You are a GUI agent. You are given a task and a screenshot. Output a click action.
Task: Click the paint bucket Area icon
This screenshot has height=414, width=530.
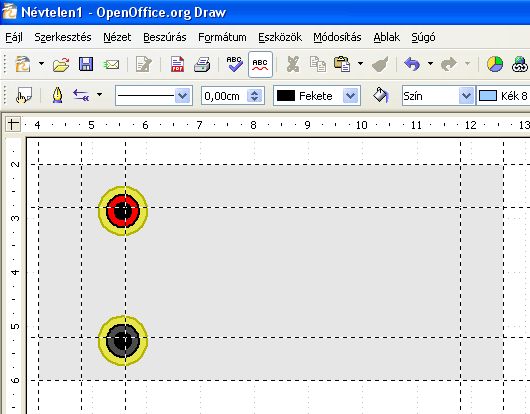[x=381, y=95]
